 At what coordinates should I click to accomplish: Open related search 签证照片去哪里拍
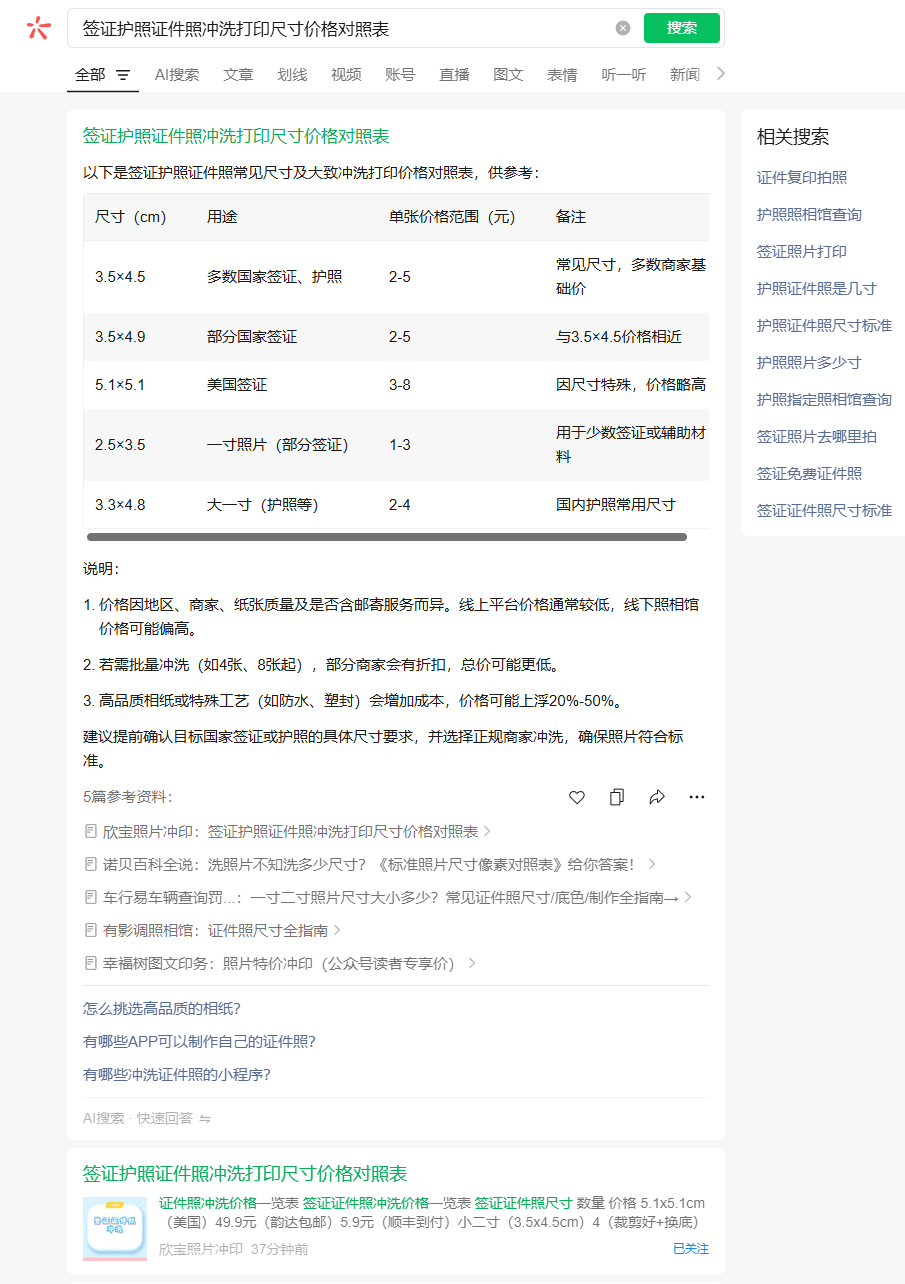tap(817, 436)
